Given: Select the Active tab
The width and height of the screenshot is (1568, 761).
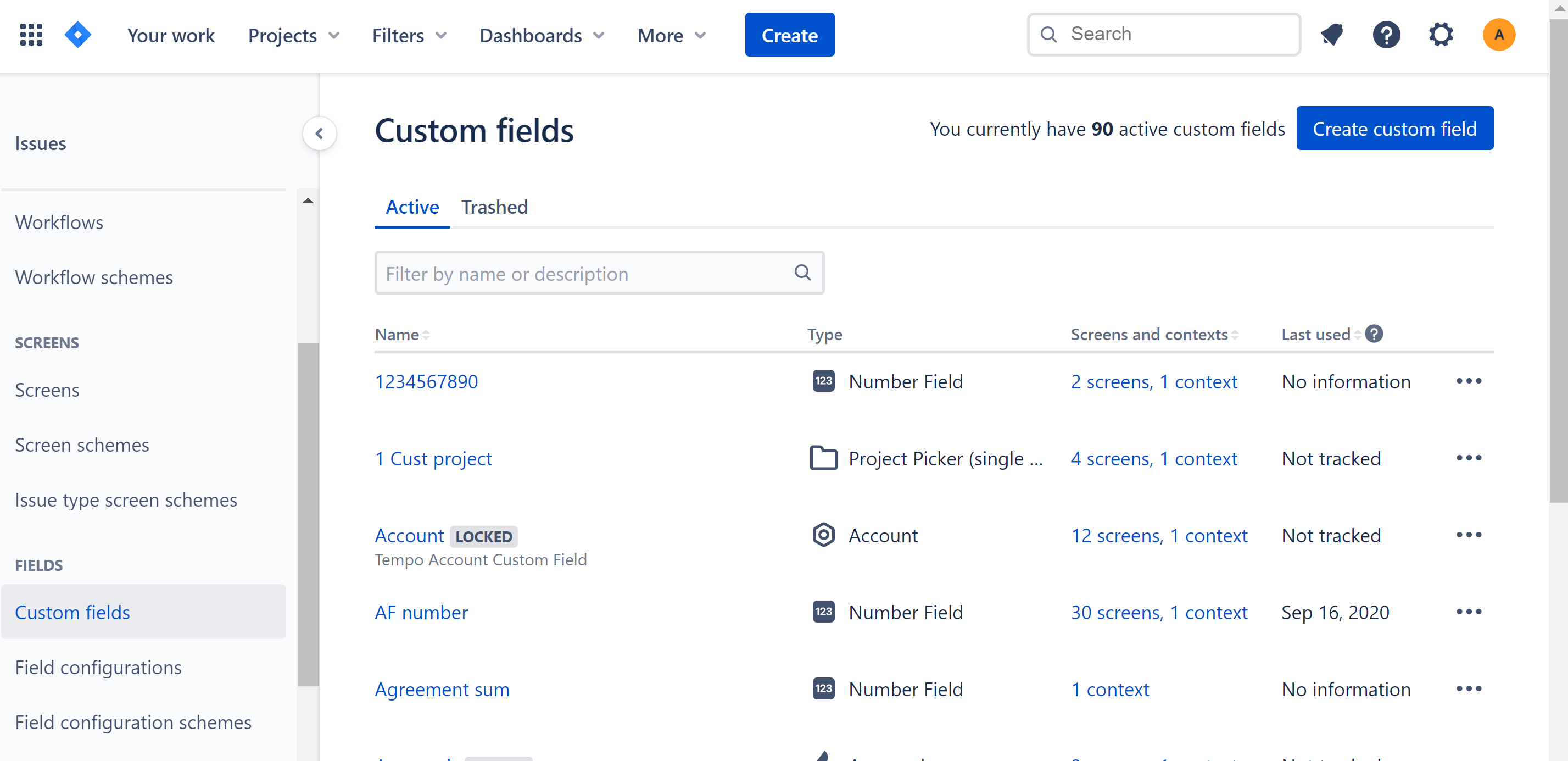Looking at the screenshot, I should click(x=412, y=207).
